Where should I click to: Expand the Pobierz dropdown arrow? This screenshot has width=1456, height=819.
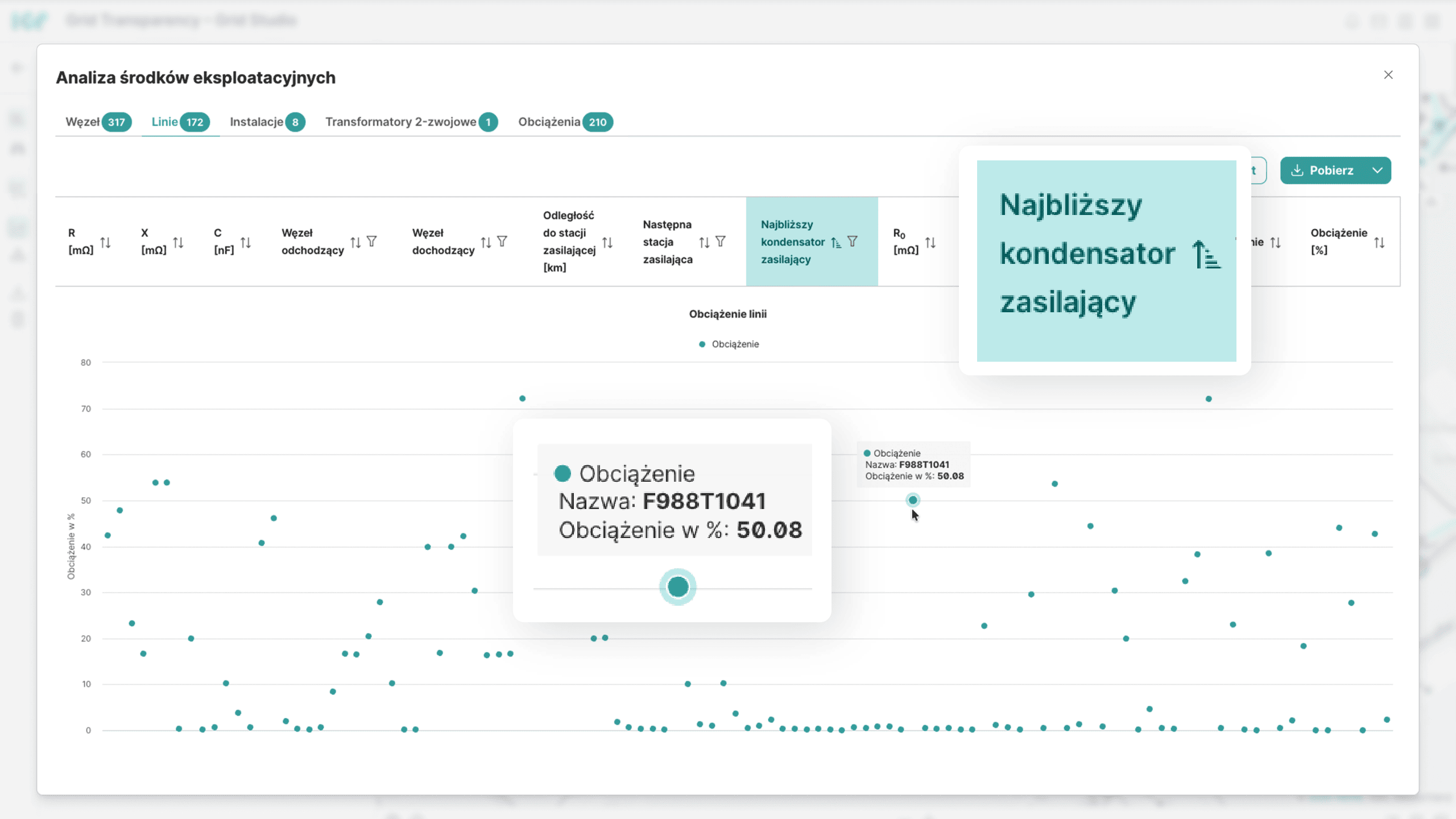click(1377, 171)
